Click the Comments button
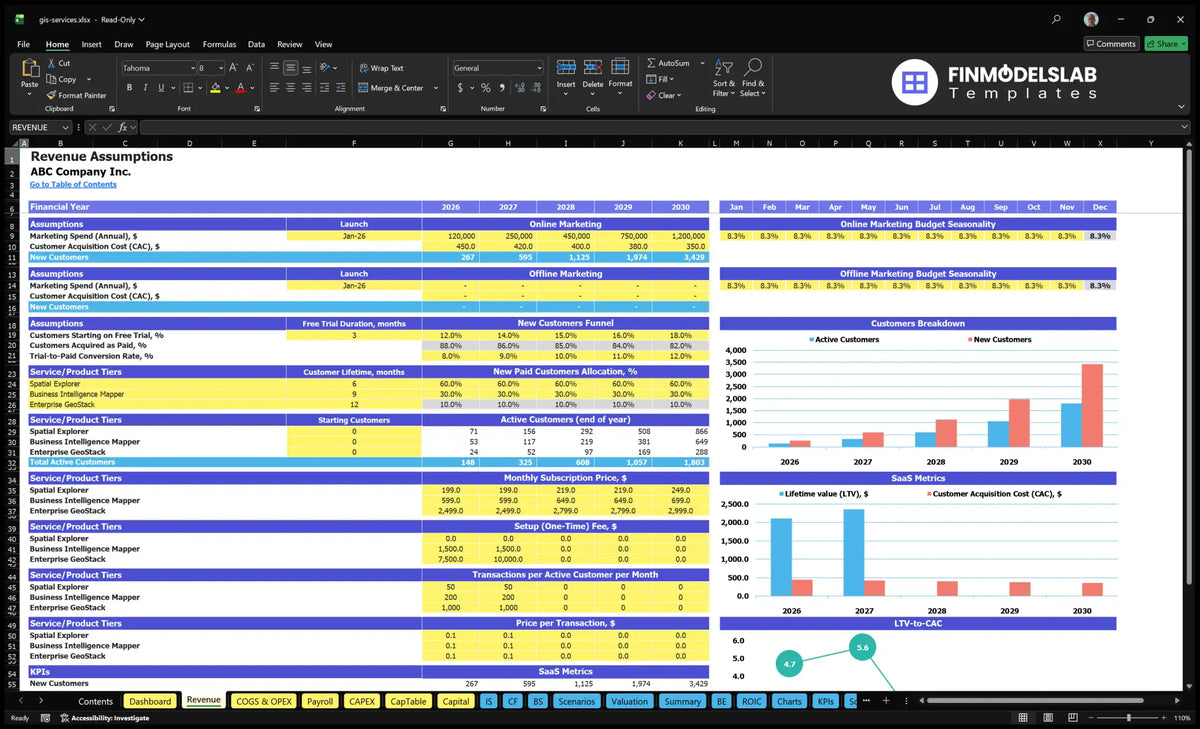 (x=1111, y=44)
